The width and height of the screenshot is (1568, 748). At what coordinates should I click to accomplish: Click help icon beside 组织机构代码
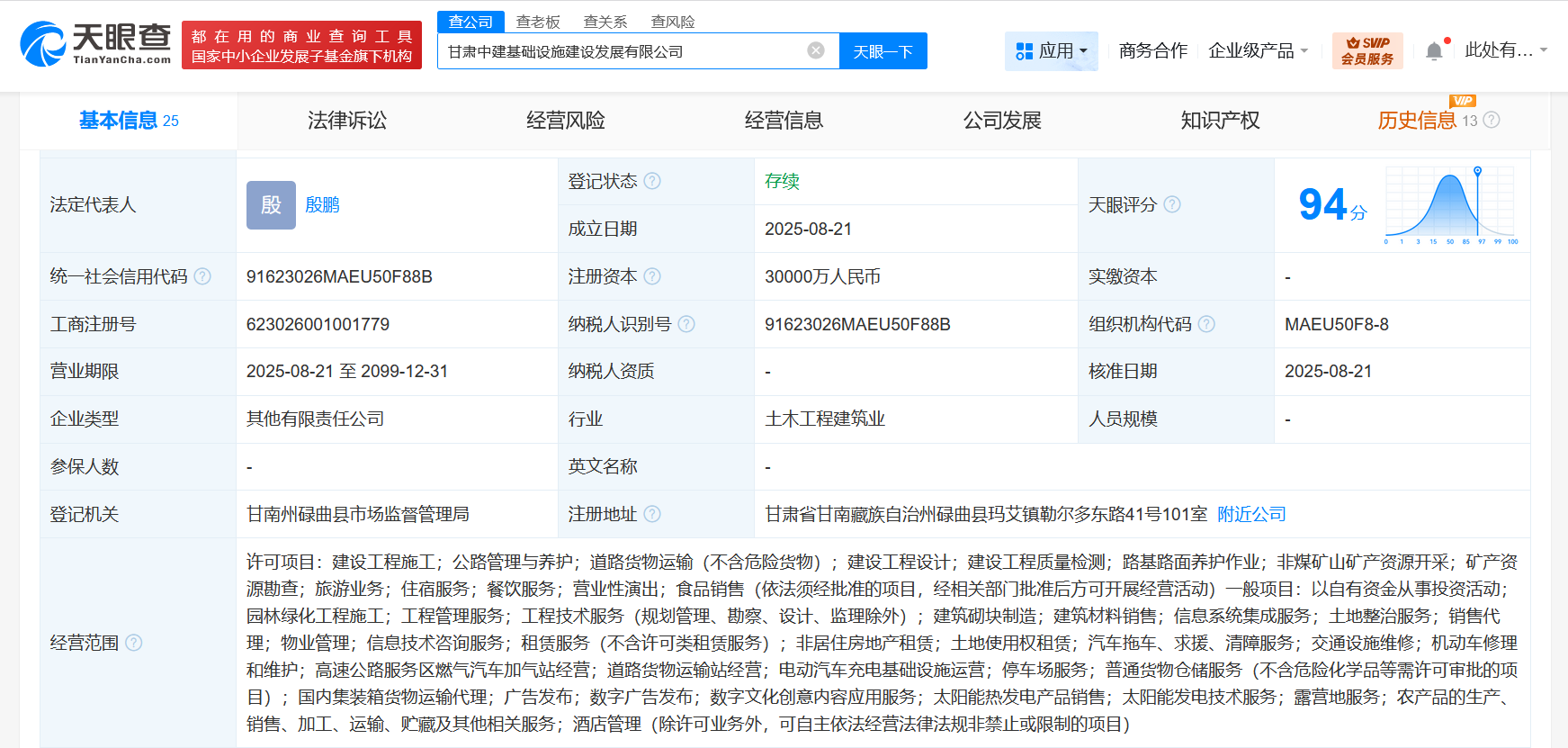pyautogui.click(x=1206, y=324)
